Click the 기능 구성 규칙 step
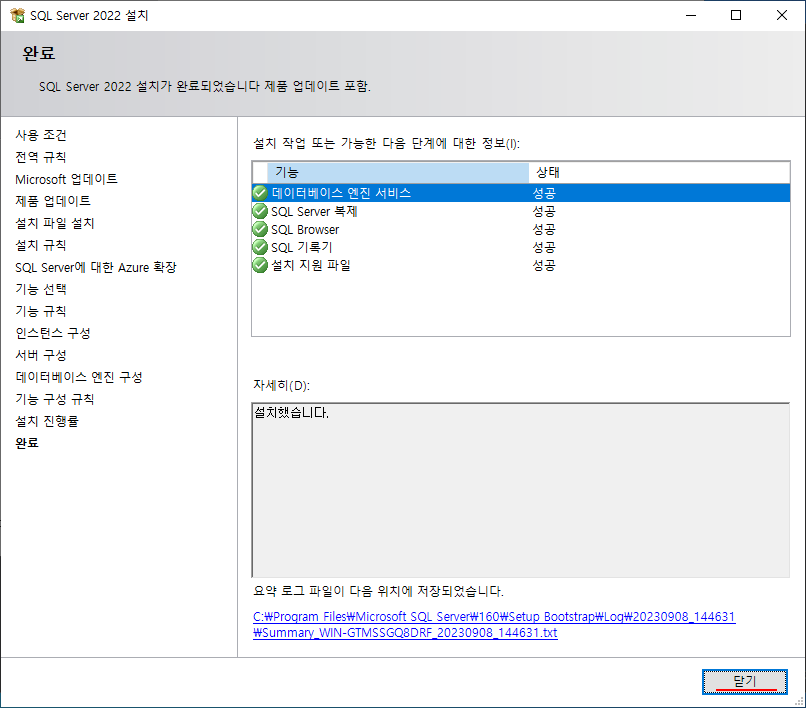 pyautogui.click(x=55, y=399)
